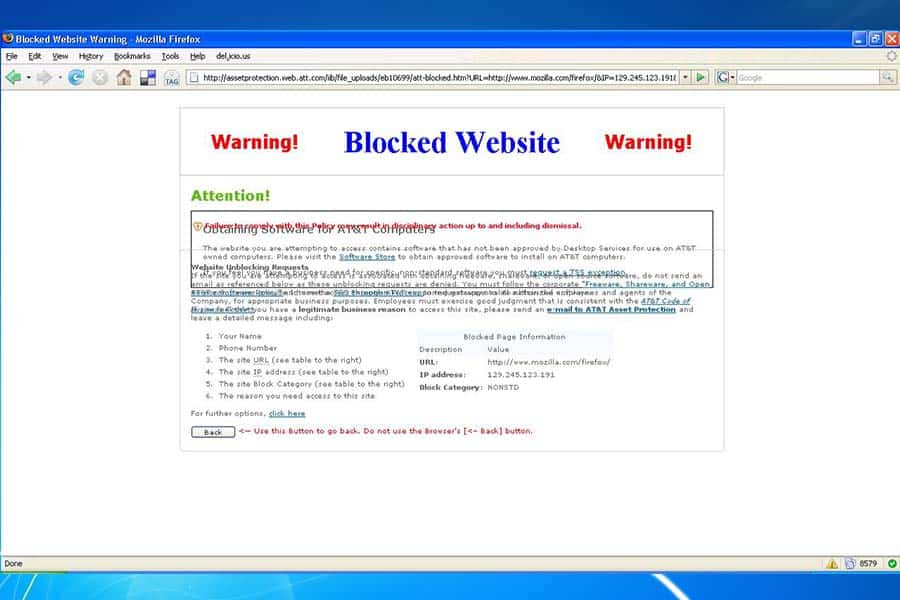Expand the address bar URL history dropdown
900x600 pixels.
[685, 78]
